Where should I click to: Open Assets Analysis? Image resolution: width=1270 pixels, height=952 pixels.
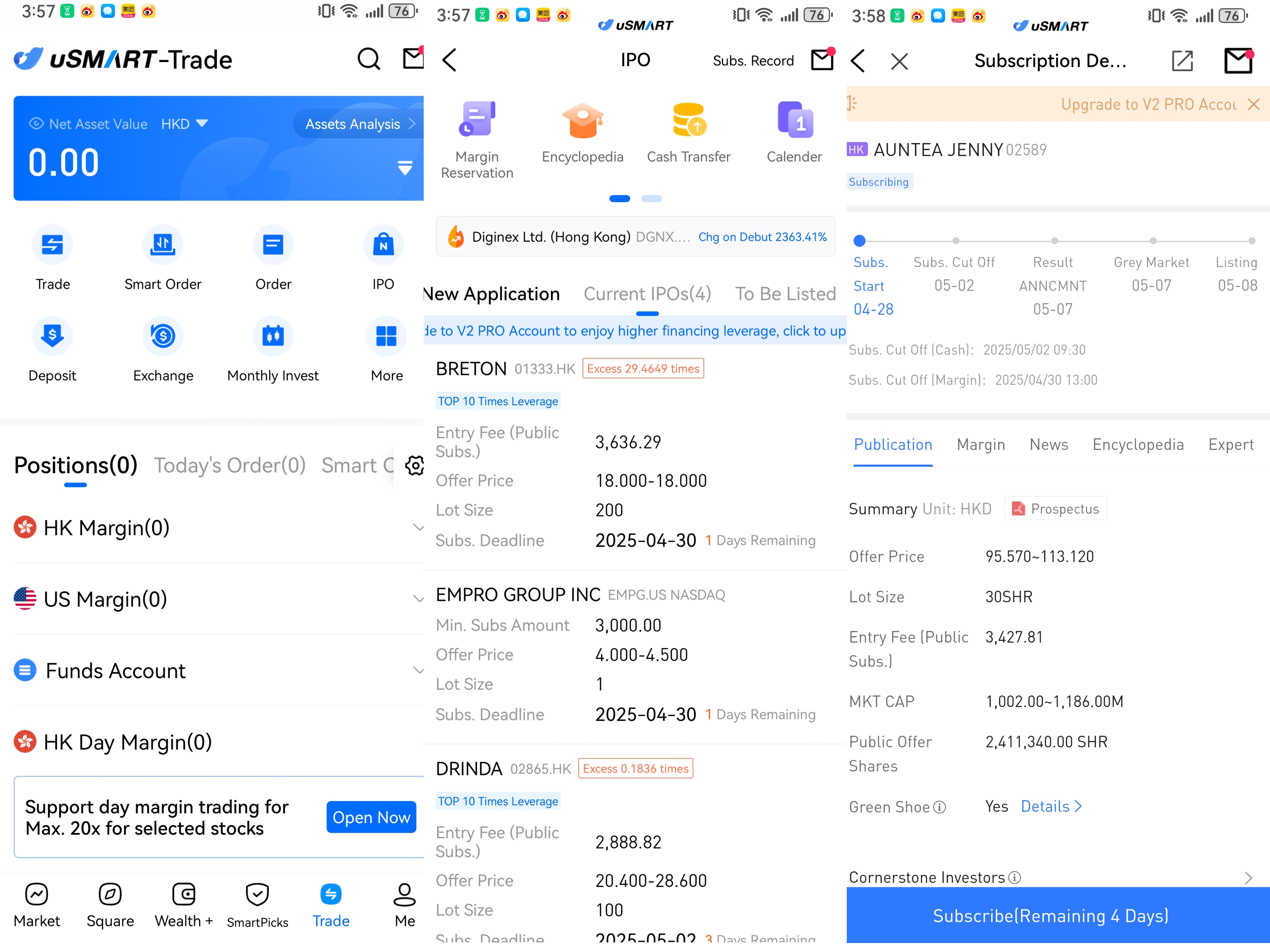[359, 123]
